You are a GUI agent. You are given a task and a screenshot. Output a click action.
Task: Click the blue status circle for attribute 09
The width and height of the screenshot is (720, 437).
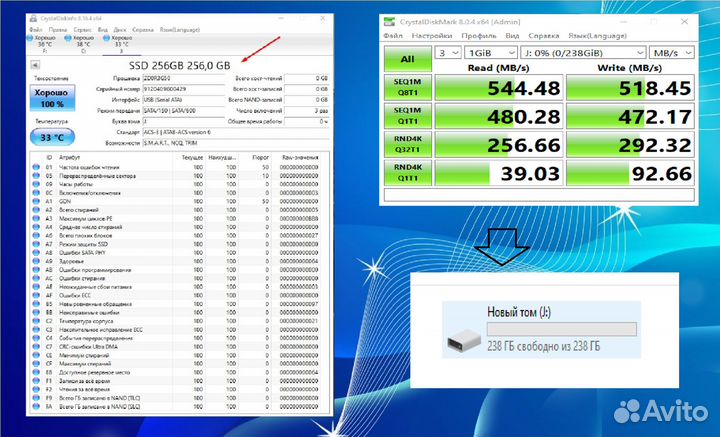coord(36,184)
